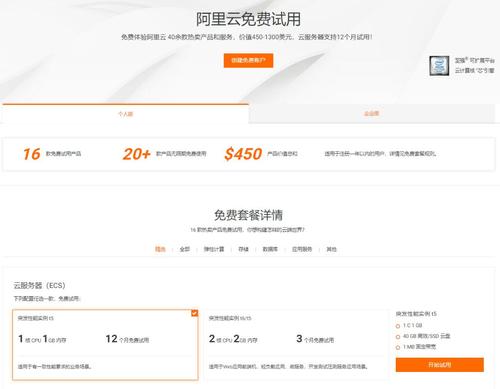The height and width of the screenshot is (389, 500).
Task: Choose the 1核 CPU 1GB 12-month plan card
Action: pyautogui.click(x=105, y=345)
